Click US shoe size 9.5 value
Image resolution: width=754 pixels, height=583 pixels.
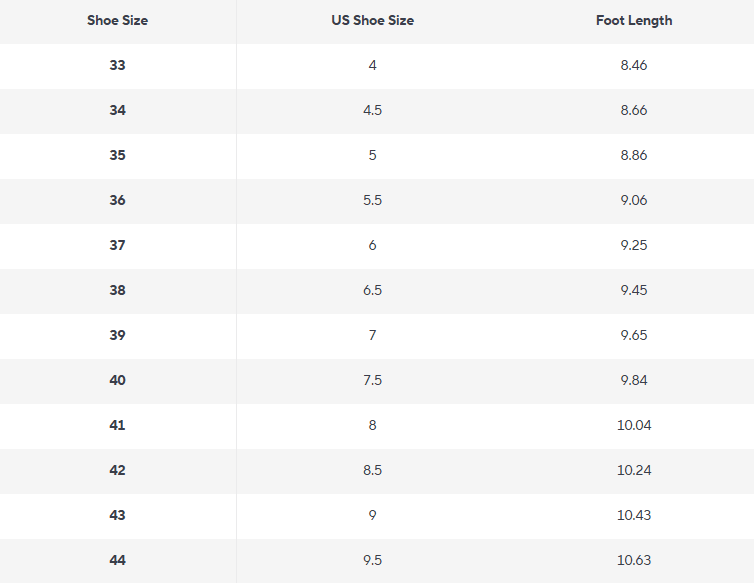click(373, 560)
